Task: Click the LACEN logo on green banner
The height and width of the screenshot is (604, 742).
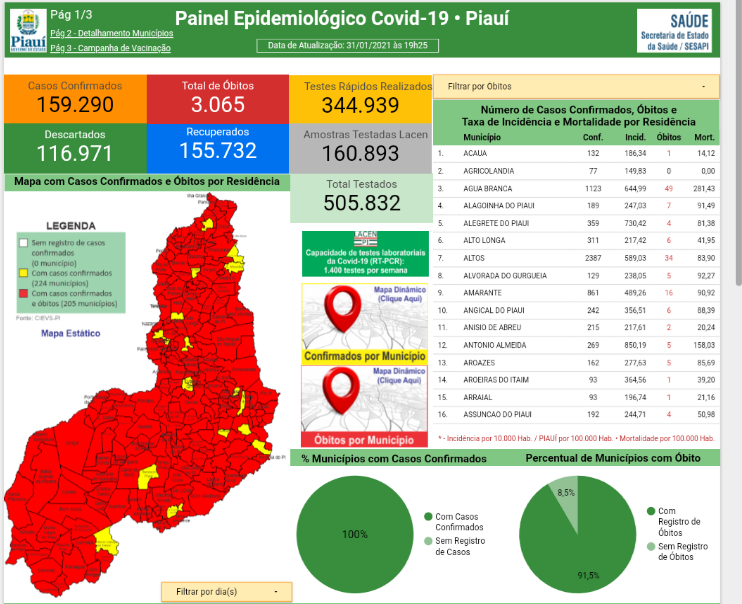Action: click(364, 240)
